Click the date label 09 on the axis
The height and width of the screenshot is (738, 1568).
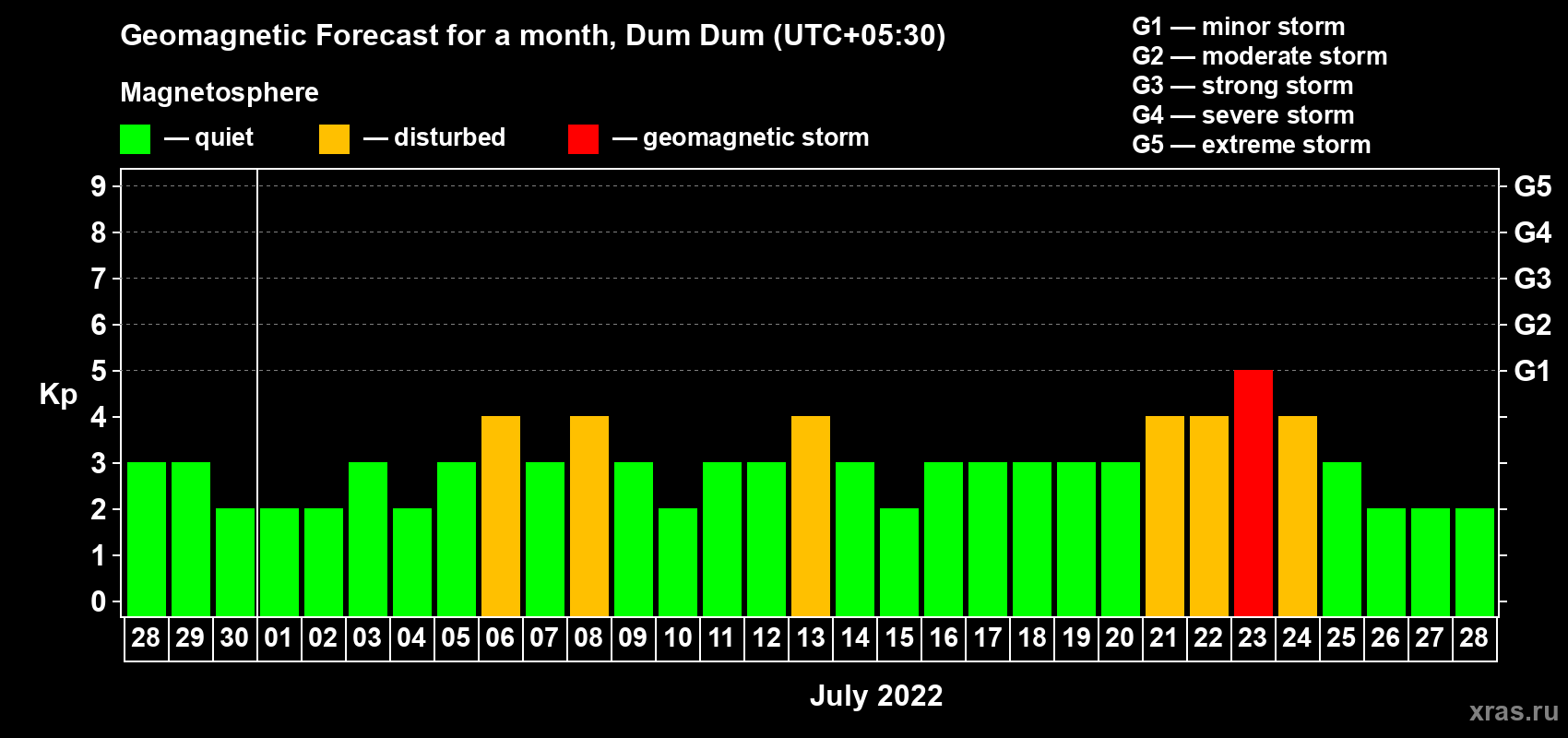633,638
